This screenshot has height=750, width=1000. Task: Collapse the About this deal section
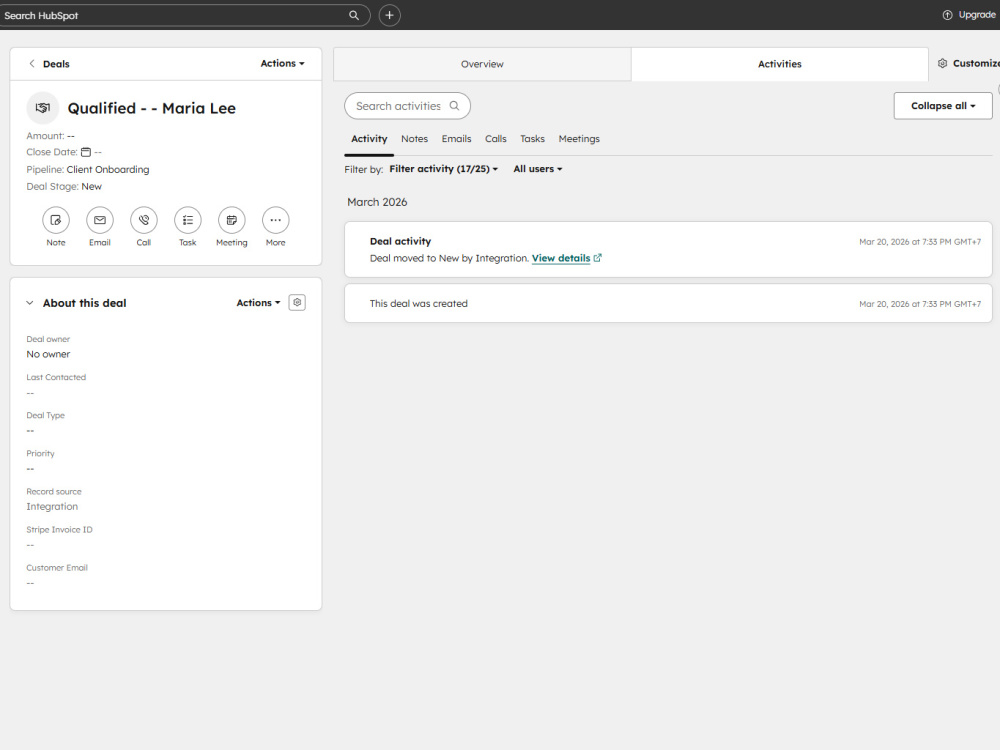[29, 303]
